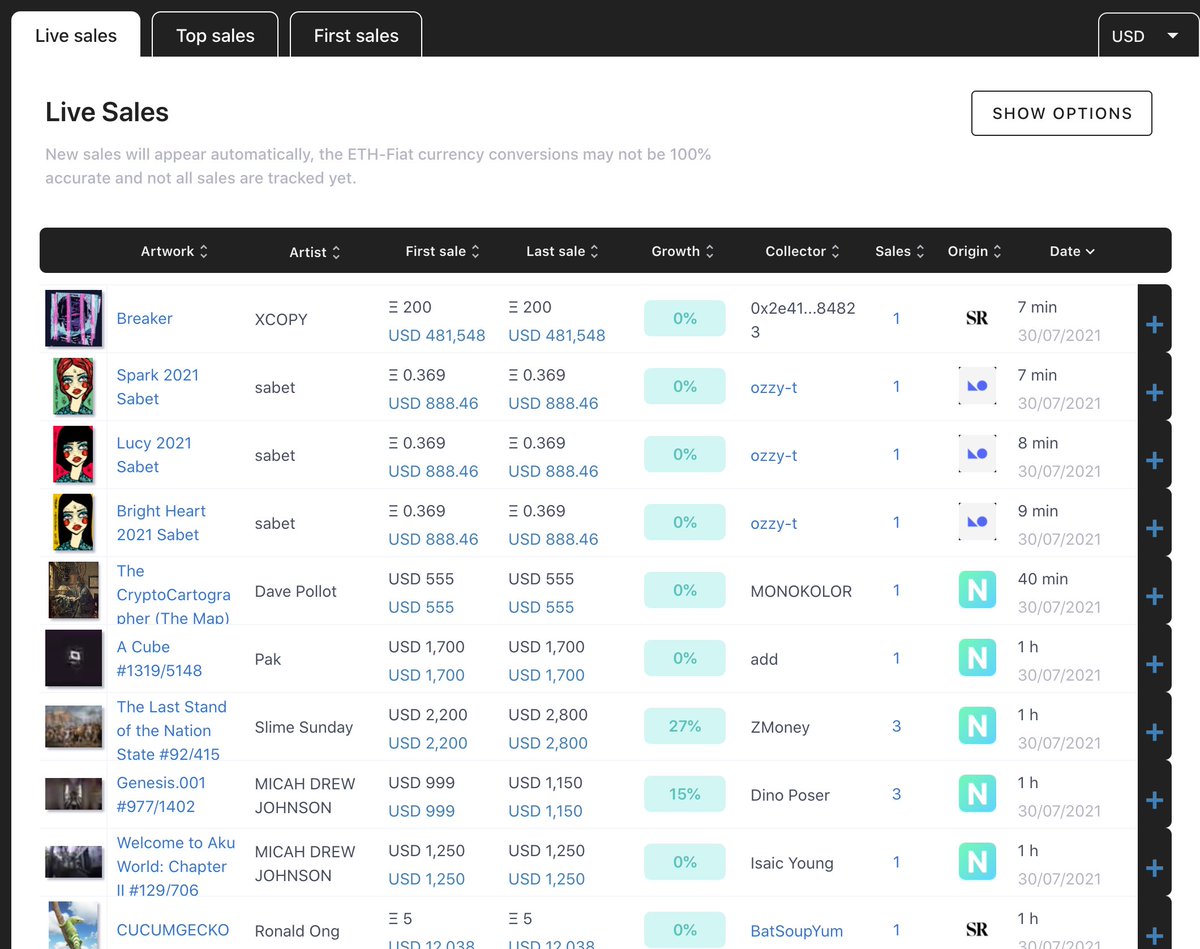Open the Bright Heart 2021 Sabet link
Viewport: 1200px width, 949px height.
(x=161, y=522)
